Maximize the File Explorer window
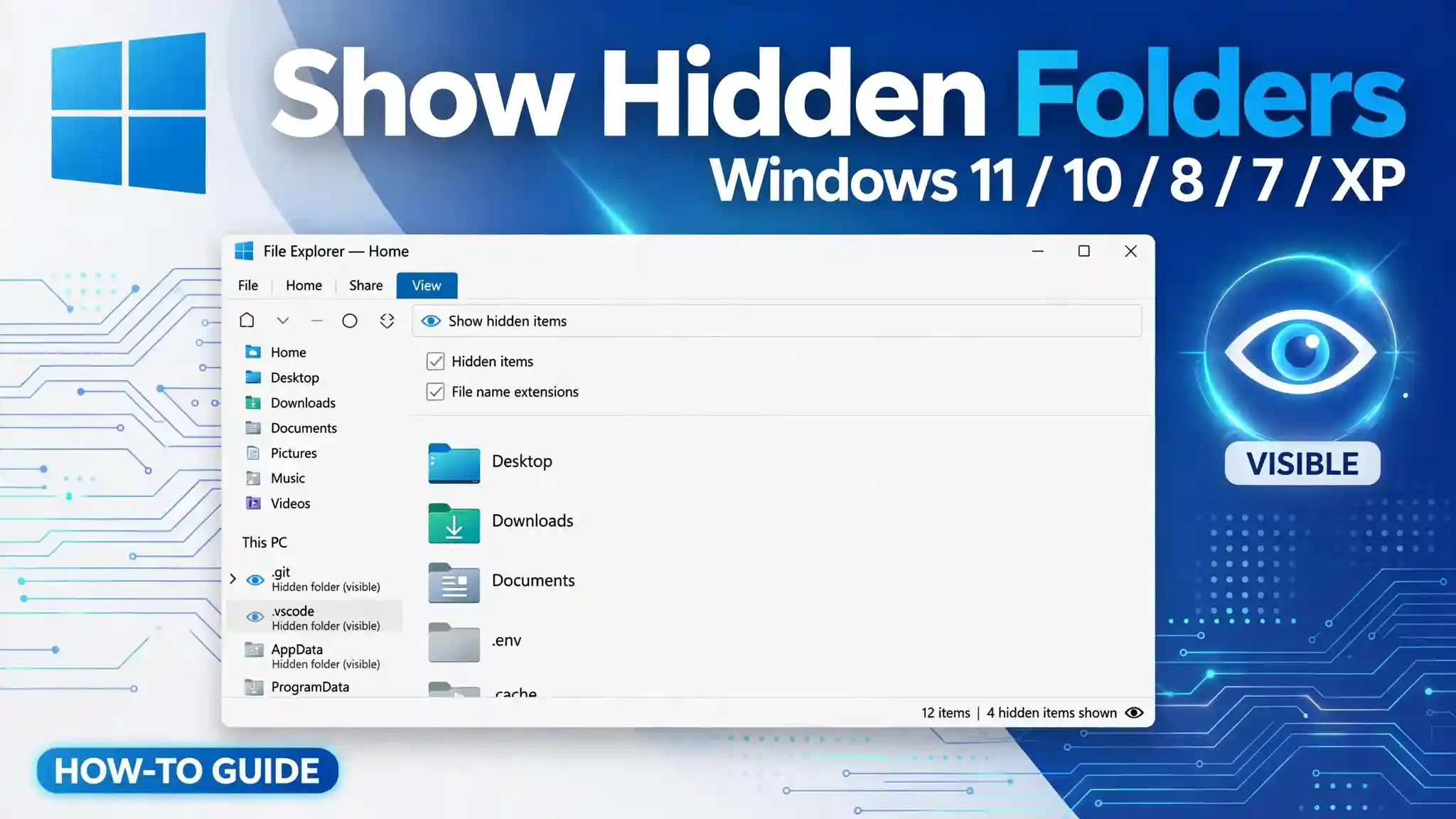Screen dimensions: 1456x819 [x=1083, y=251]
